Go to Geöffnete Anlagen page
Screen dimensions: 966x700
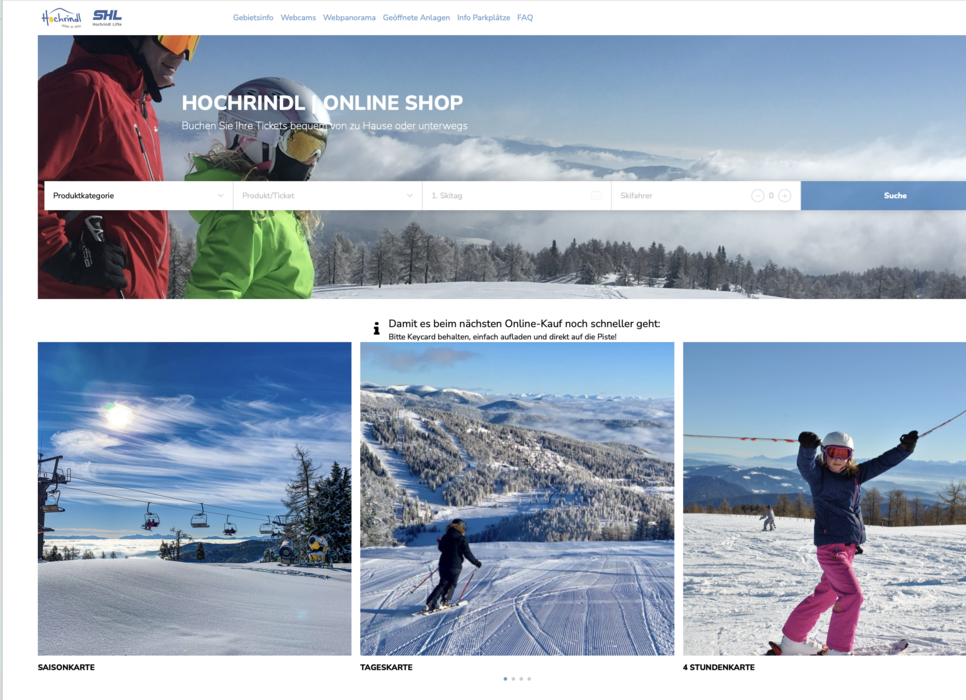click(416, 17)
